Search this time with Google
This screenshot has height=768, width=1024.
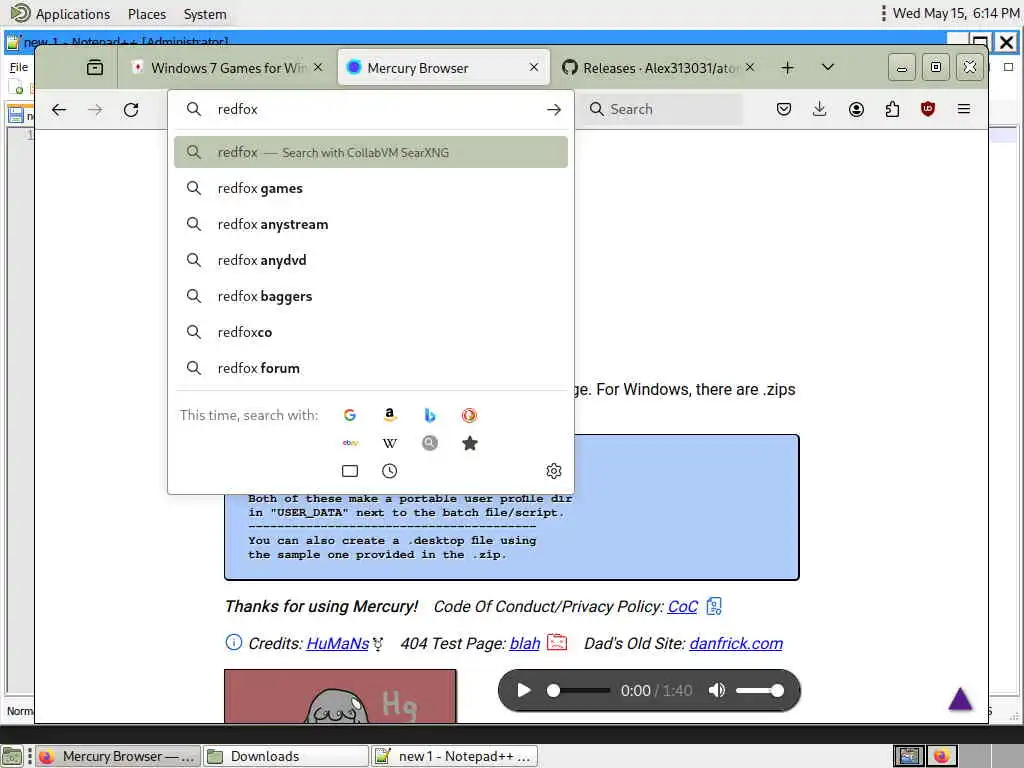[350, 415]
